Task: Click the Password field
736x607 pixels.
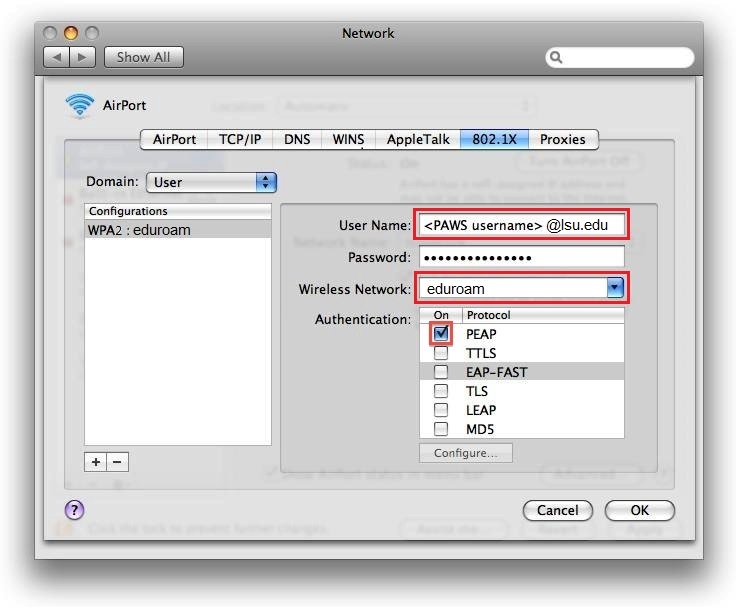Action: (521, 257)
